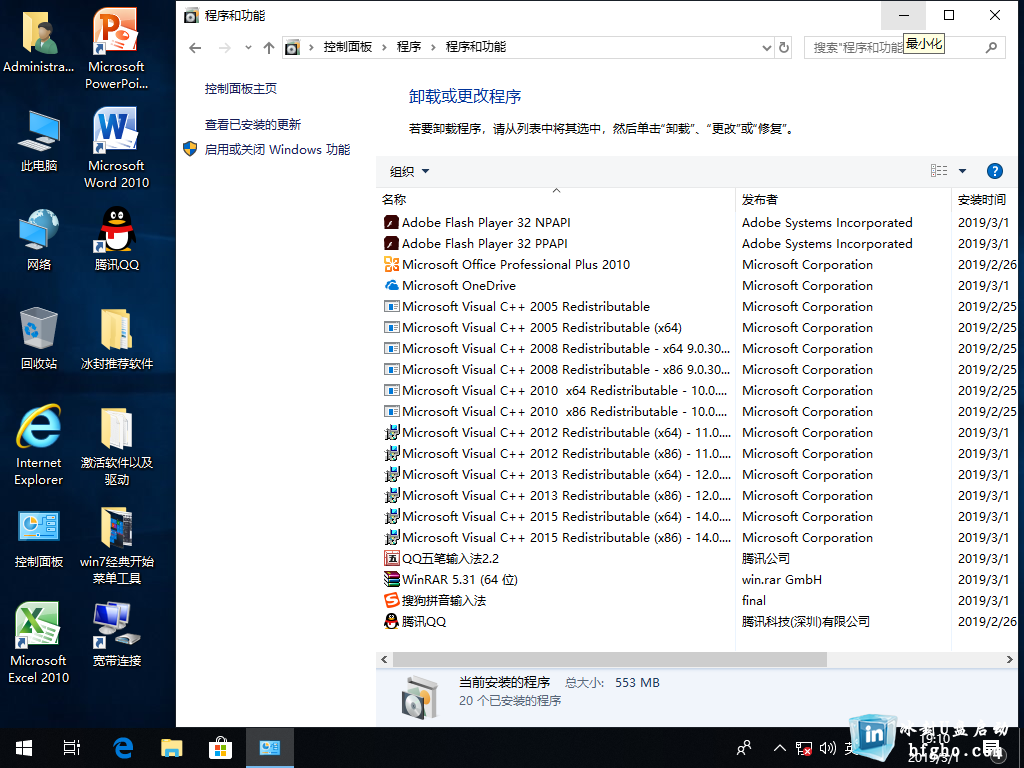Select Adobe Flash Player 32 PPAPI row

699,244
